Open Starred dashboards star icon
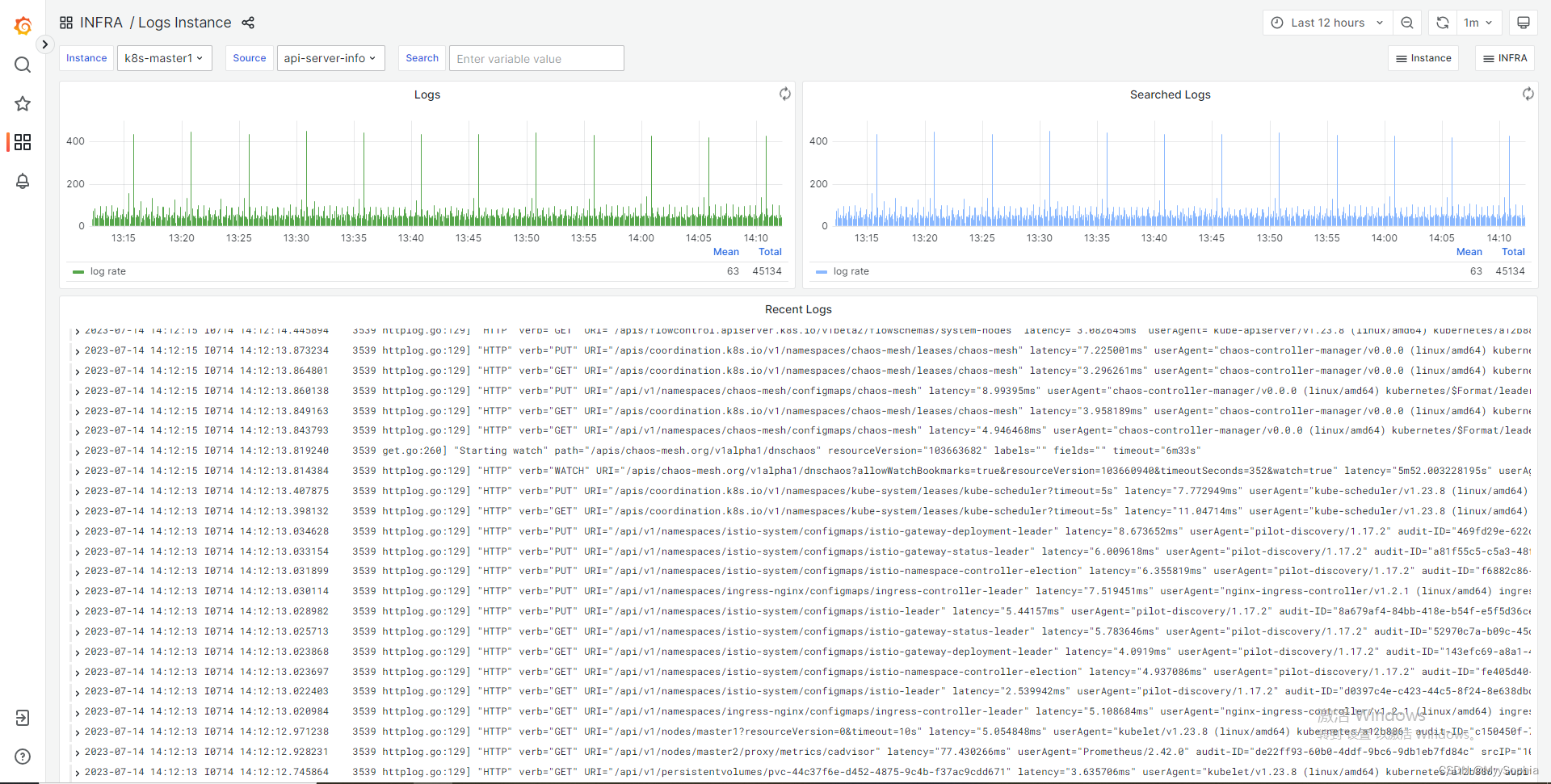The width and height of the screenshot is (1551, 784). [x=23, y=103]
